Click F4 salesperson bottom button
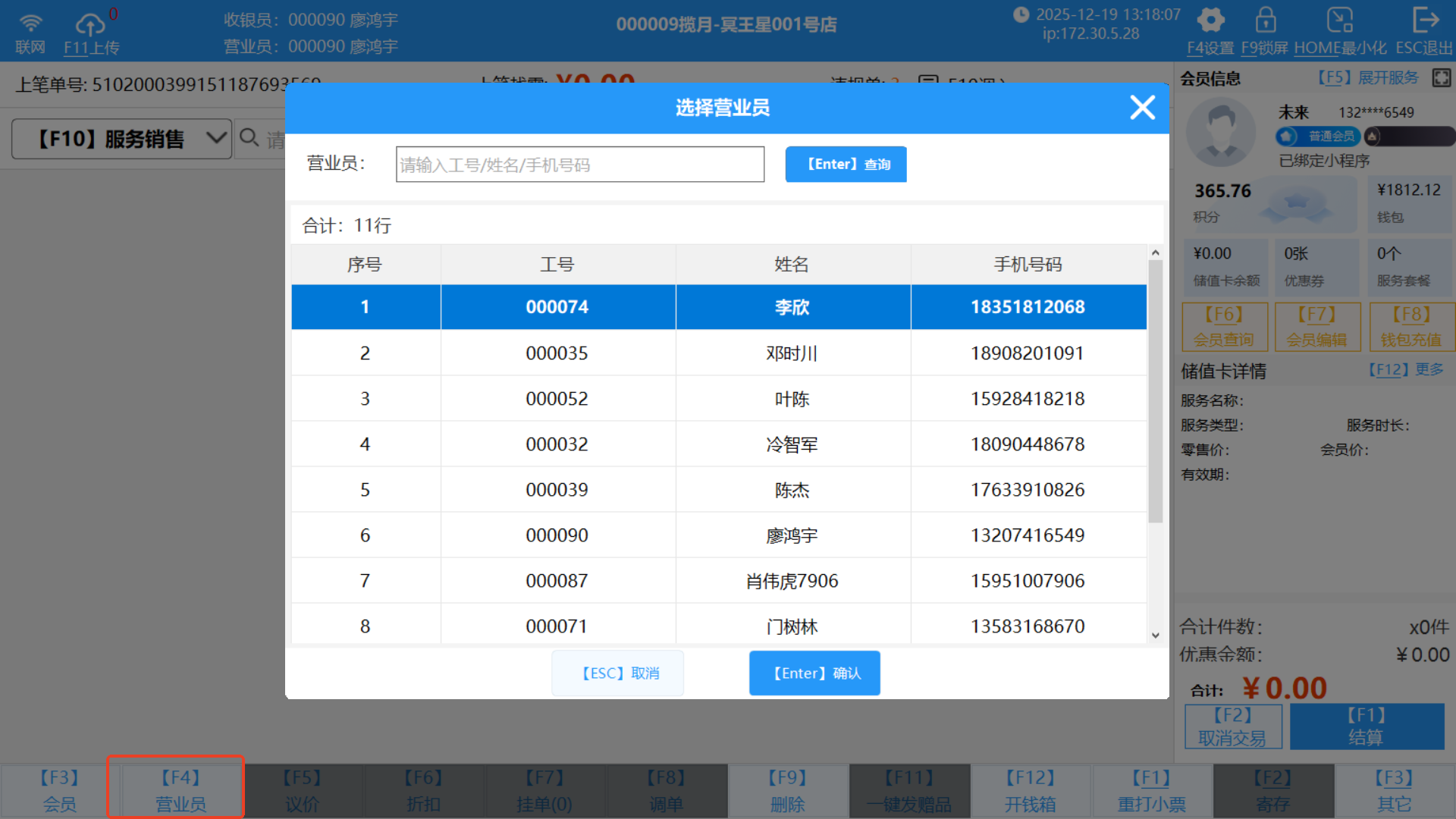 (180, 791)
